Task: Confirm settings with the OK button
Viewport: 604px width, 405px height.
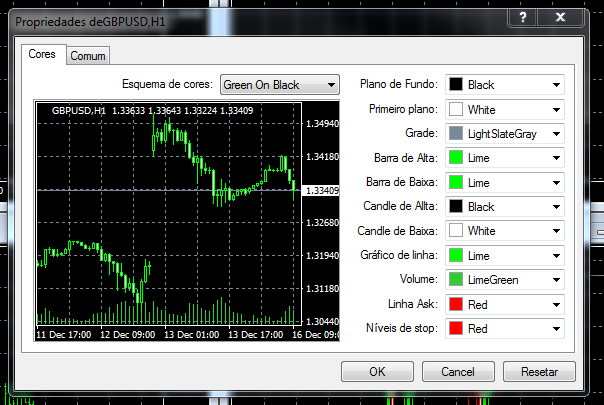Action: [x=377, y=371]
